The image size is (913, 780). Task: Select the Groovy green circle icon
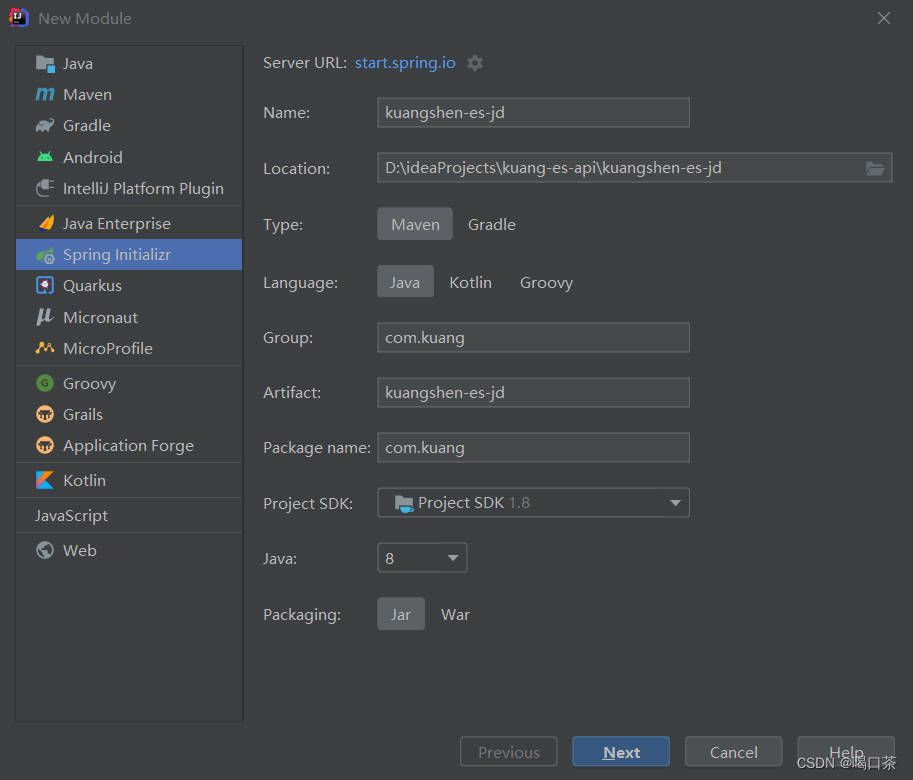(x=45, y=383)
